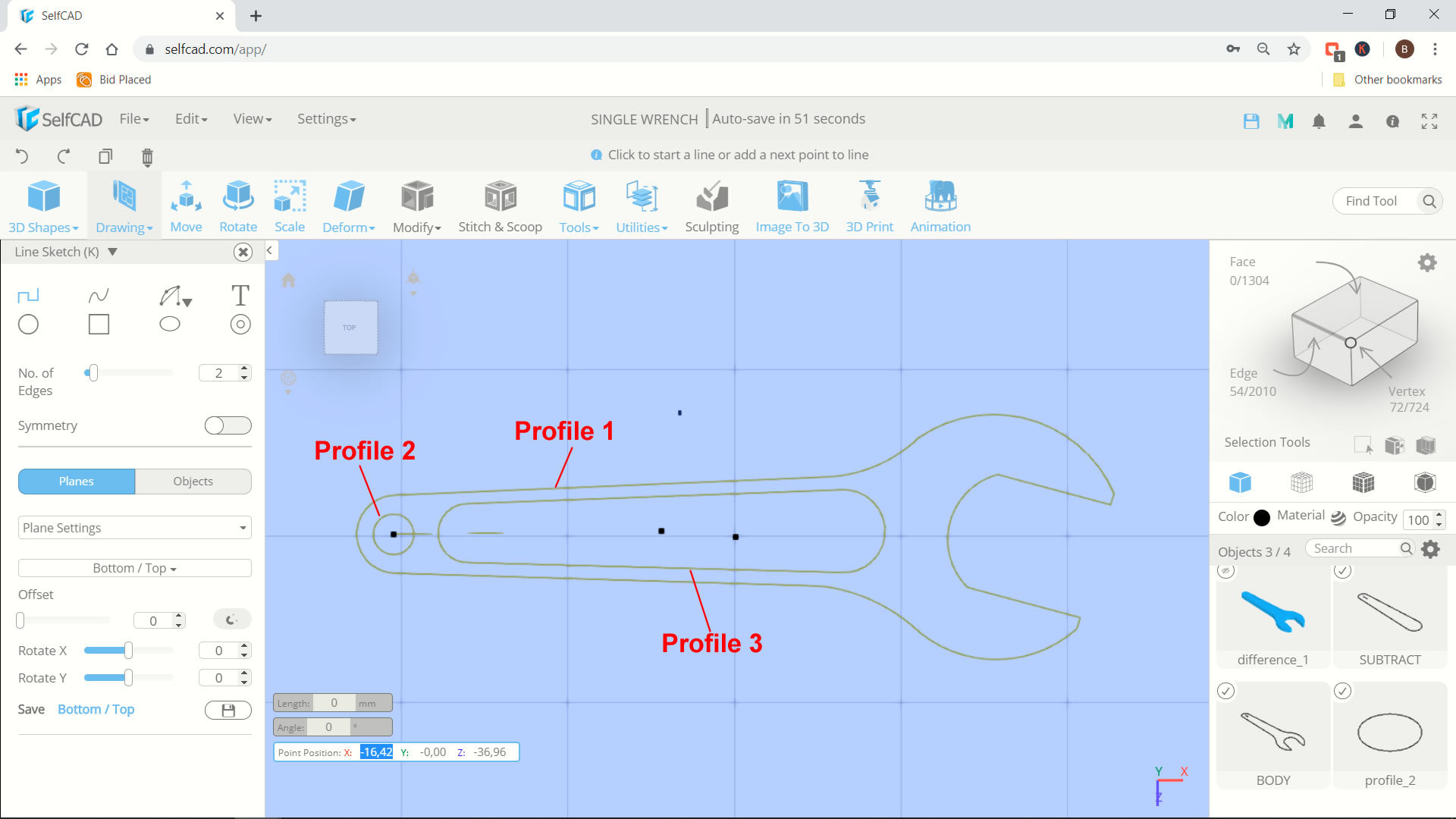Toggle the Symmetry switch
The width and height of the screenshot is (1456, 819).
pos(227,425)
